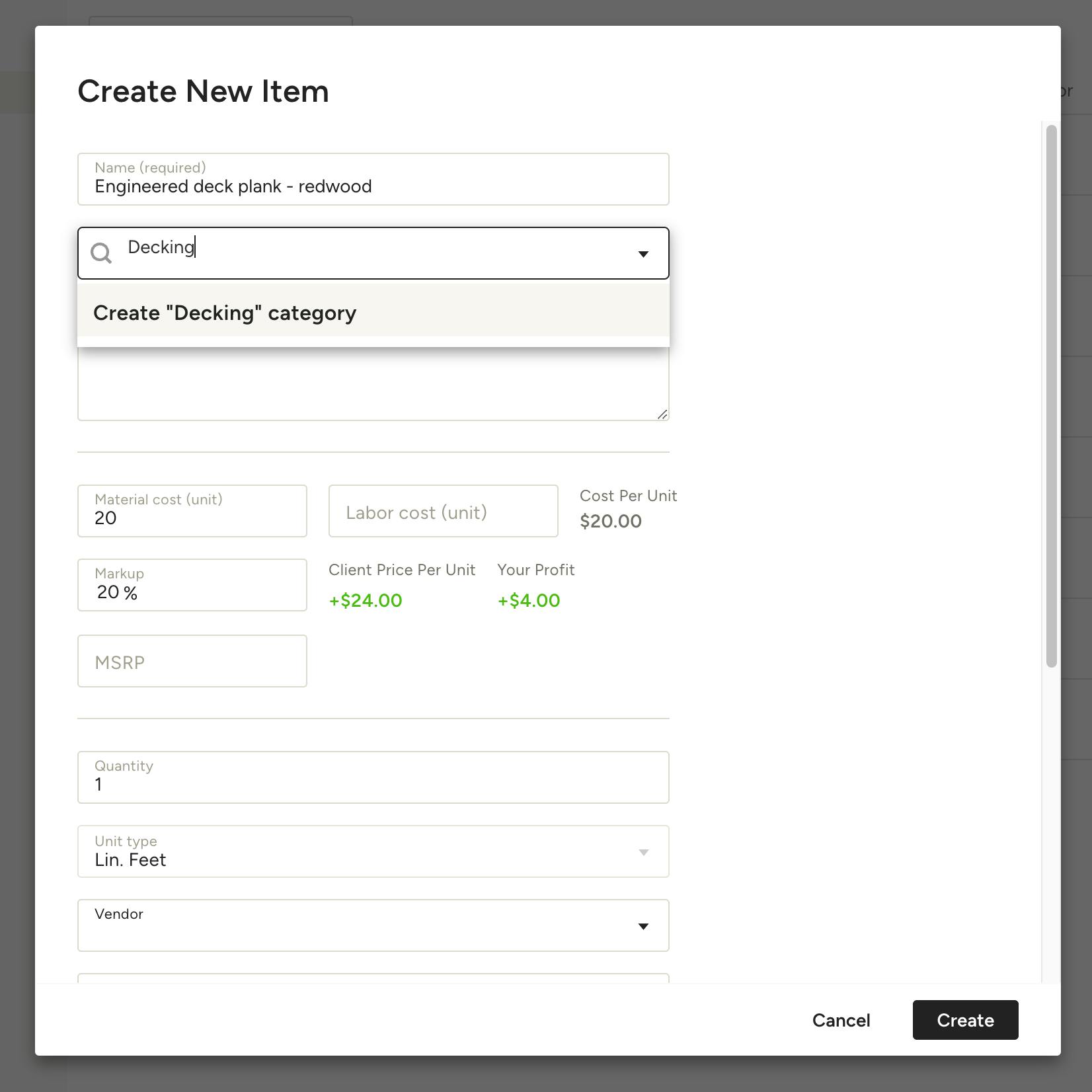Click the black Create button

coord(964,1020)
